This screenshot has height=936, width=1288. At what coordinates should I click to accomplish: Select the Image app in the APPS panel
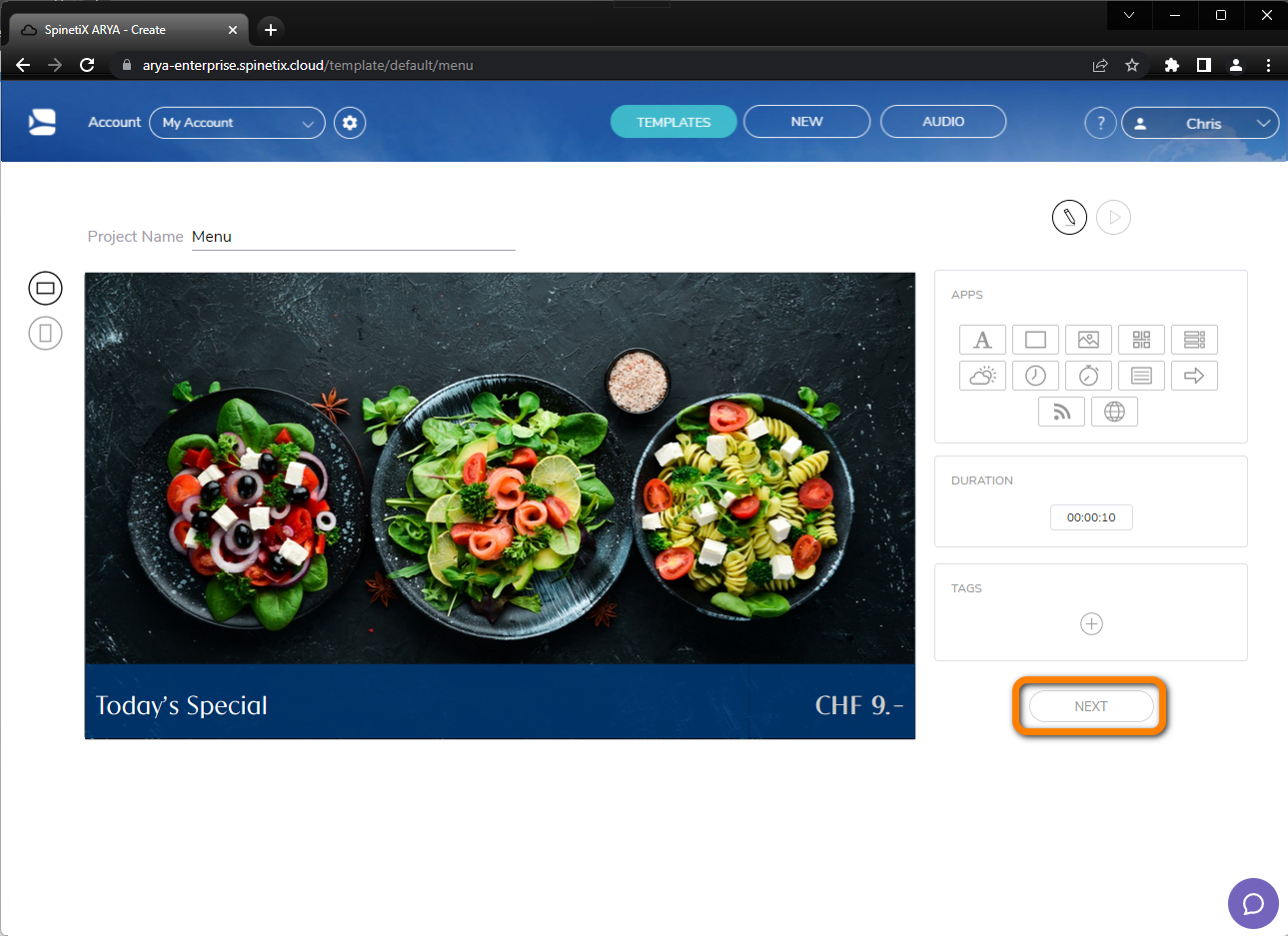pyautogui.click(x=1088, y=339)
